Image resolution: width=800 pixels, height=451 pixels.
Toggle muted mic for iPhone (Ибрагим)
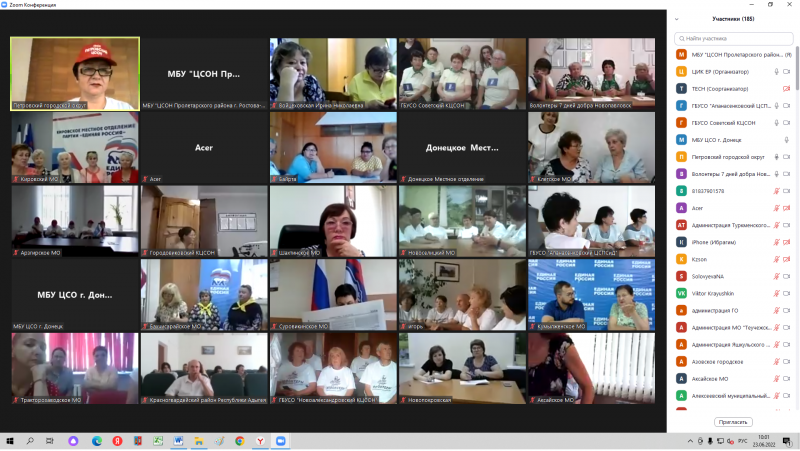click(776, 242)
